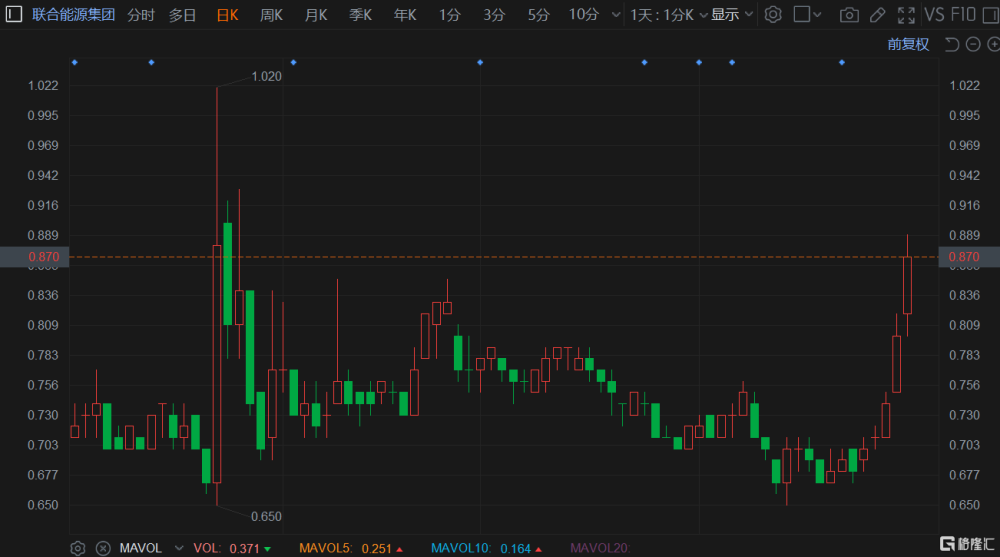Switch to the 分时 chart tab
The height and width of the screenshot is (557, 1000).
coord(141,15)
